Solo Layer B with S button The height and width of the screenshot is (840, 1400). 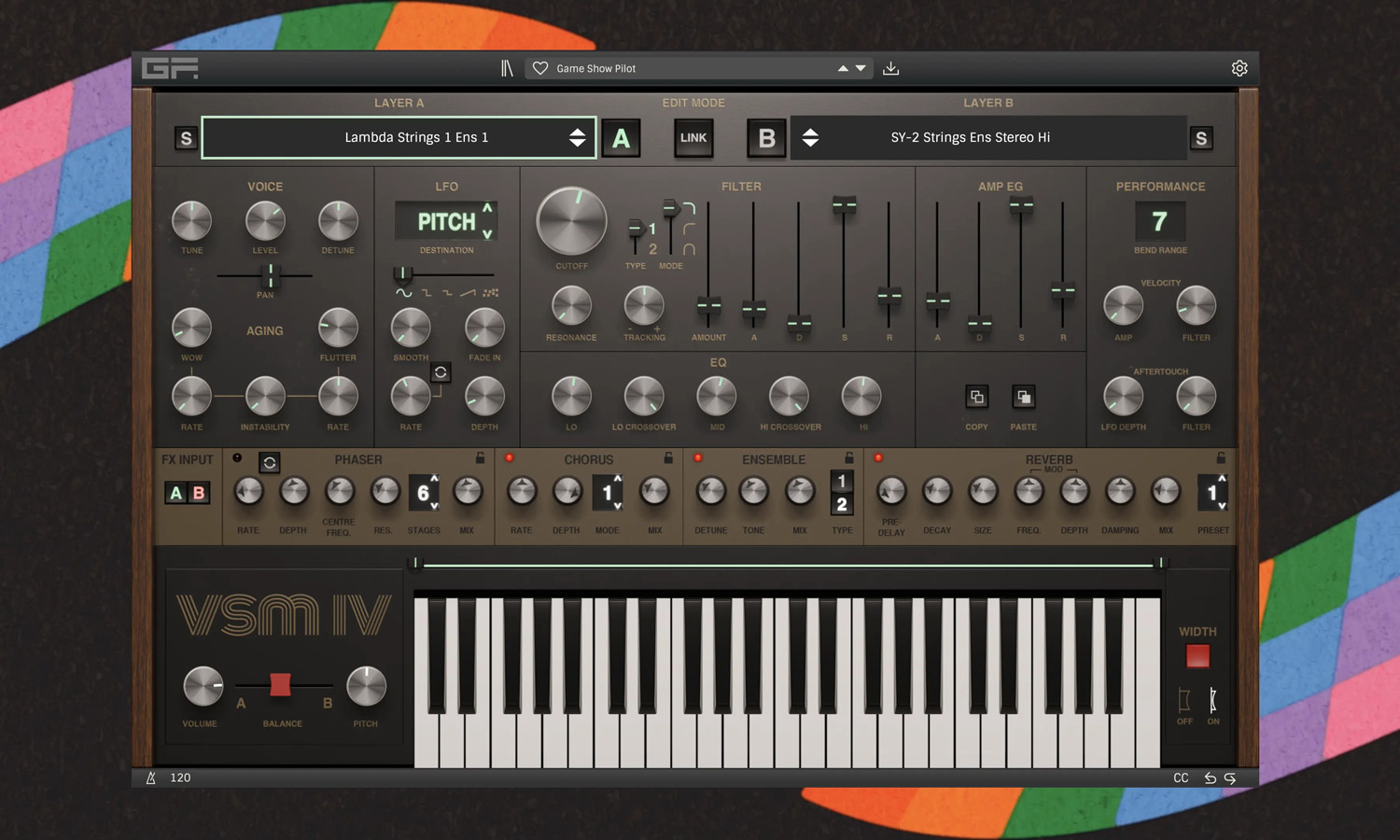pos(1201,138)
